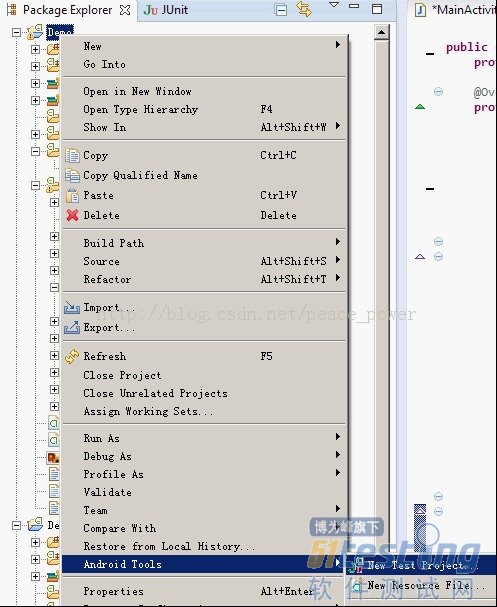497x607 pixels.
Task: Click the red X Delete icon
Action: pos(72,215)
